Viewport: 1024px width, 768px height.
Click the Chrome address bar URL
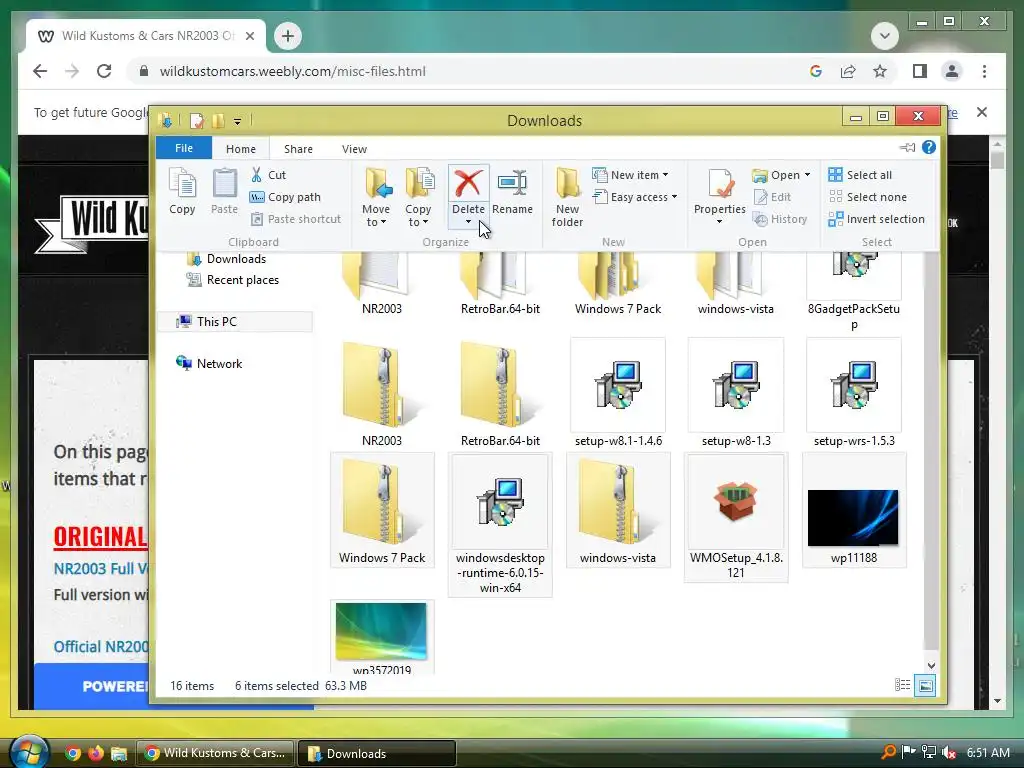pos(293,71)
